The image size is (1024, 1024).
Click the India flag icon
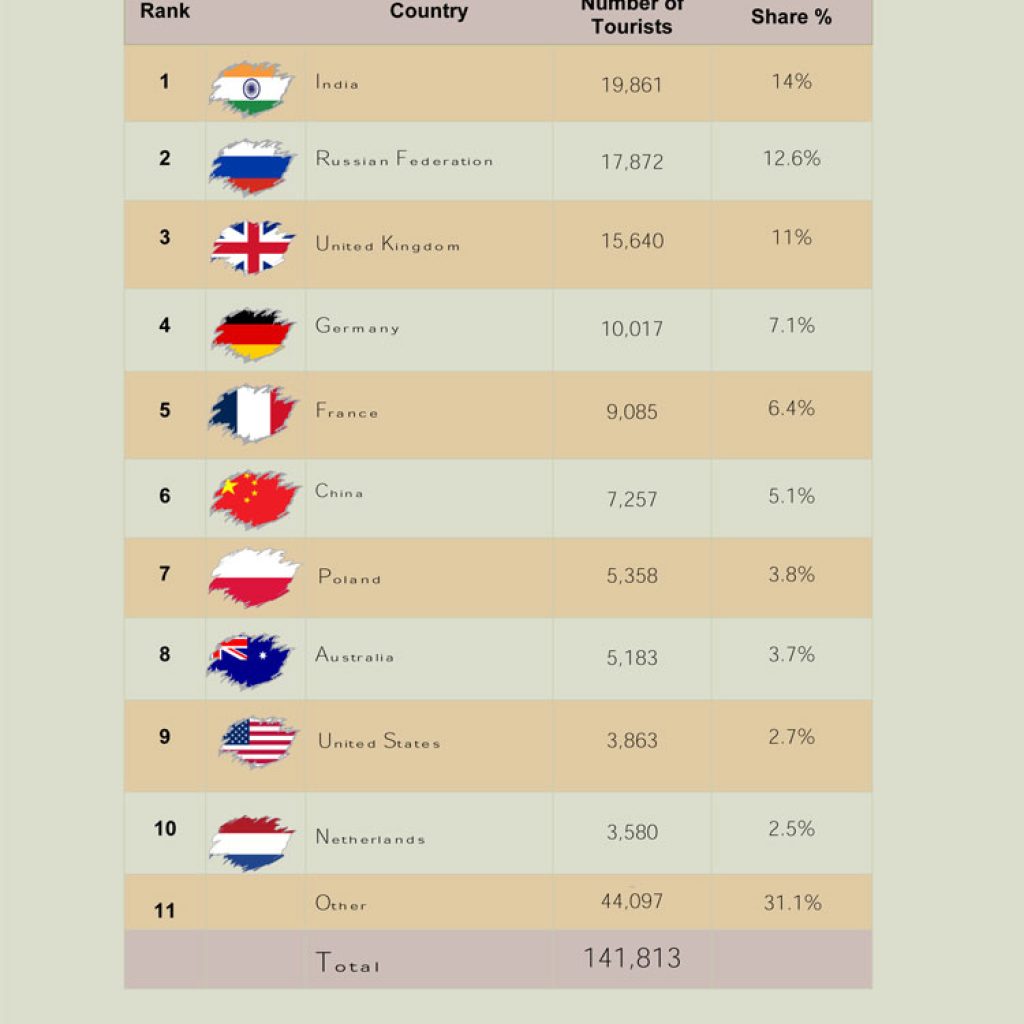(251, 88)
